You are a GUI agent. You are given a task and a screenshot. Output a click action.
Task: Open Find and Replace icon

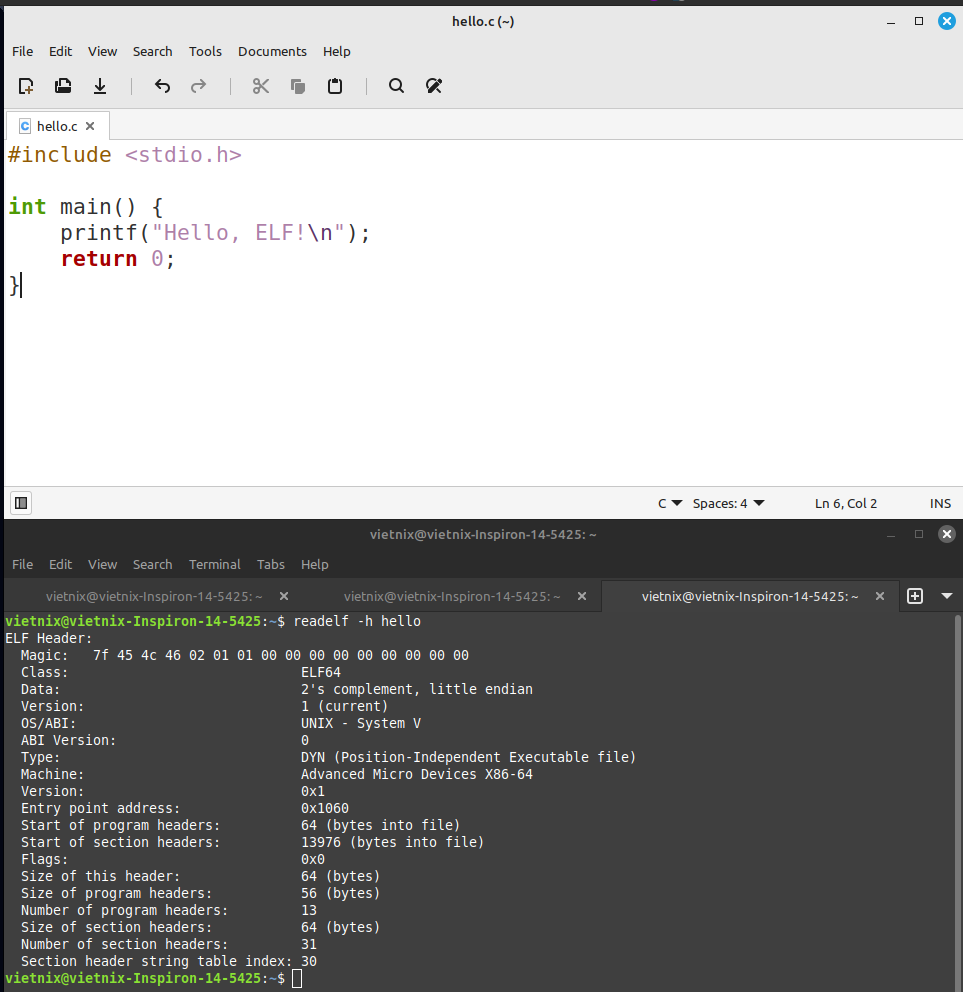click(x=434, y=86)
